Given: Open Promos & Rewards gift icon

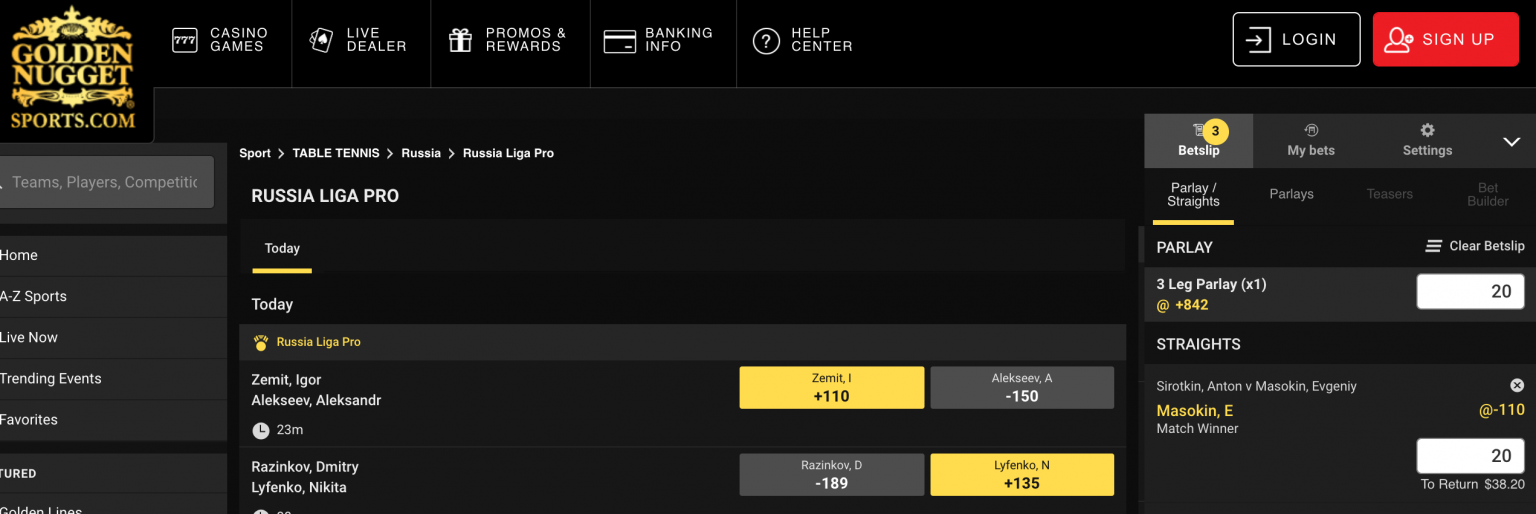Looking at the screenshot, I should click(460, 40).
